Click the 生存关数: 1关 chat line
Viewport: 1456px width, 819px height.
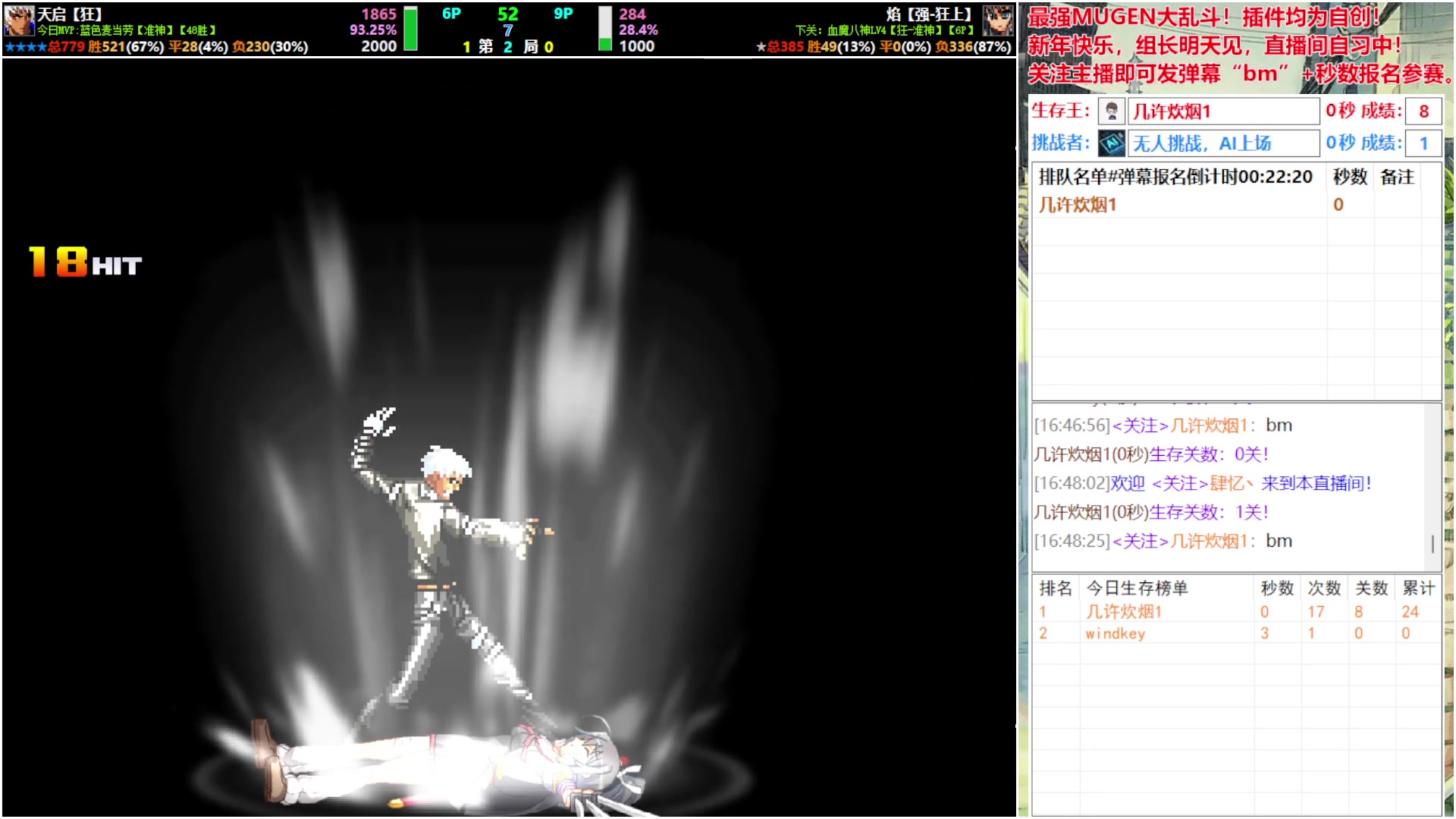click(1151, 512)
